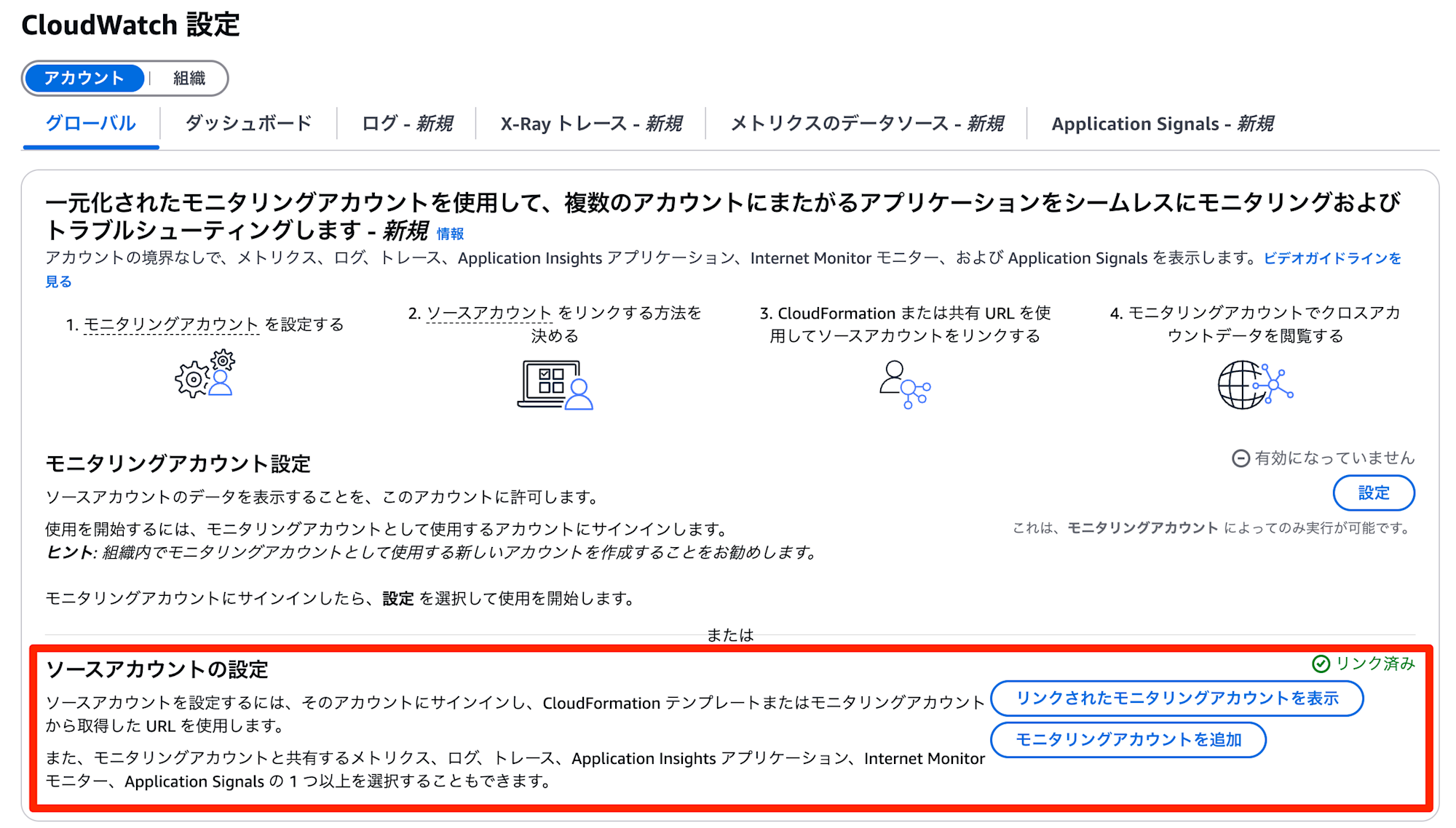Click the モニタリングアカウント設定 heading
The width and height of the screenshot is (1456, 828).
pyautogui.click(x=178, y=463)
